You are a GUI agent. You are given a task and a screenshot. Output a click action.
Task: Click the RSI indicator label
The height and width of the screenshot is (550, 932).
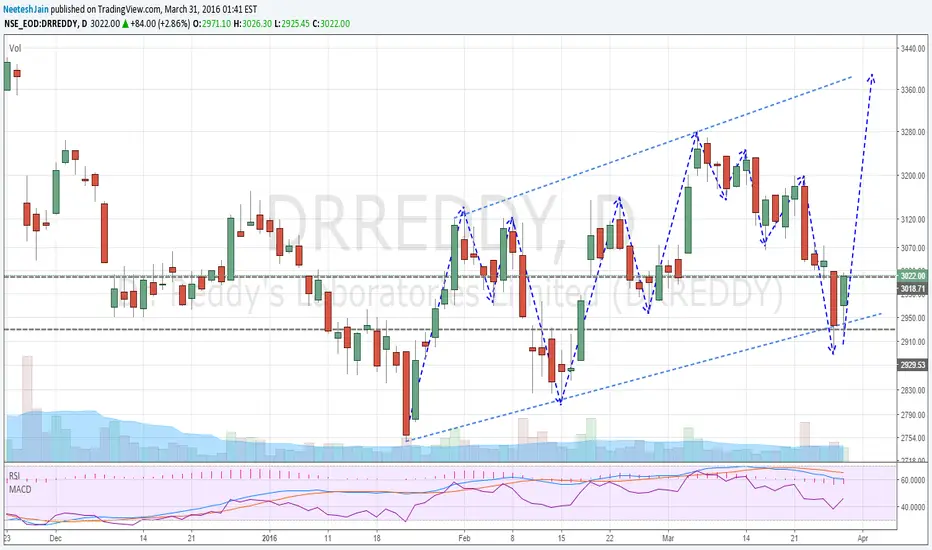(x=14, y=476)
